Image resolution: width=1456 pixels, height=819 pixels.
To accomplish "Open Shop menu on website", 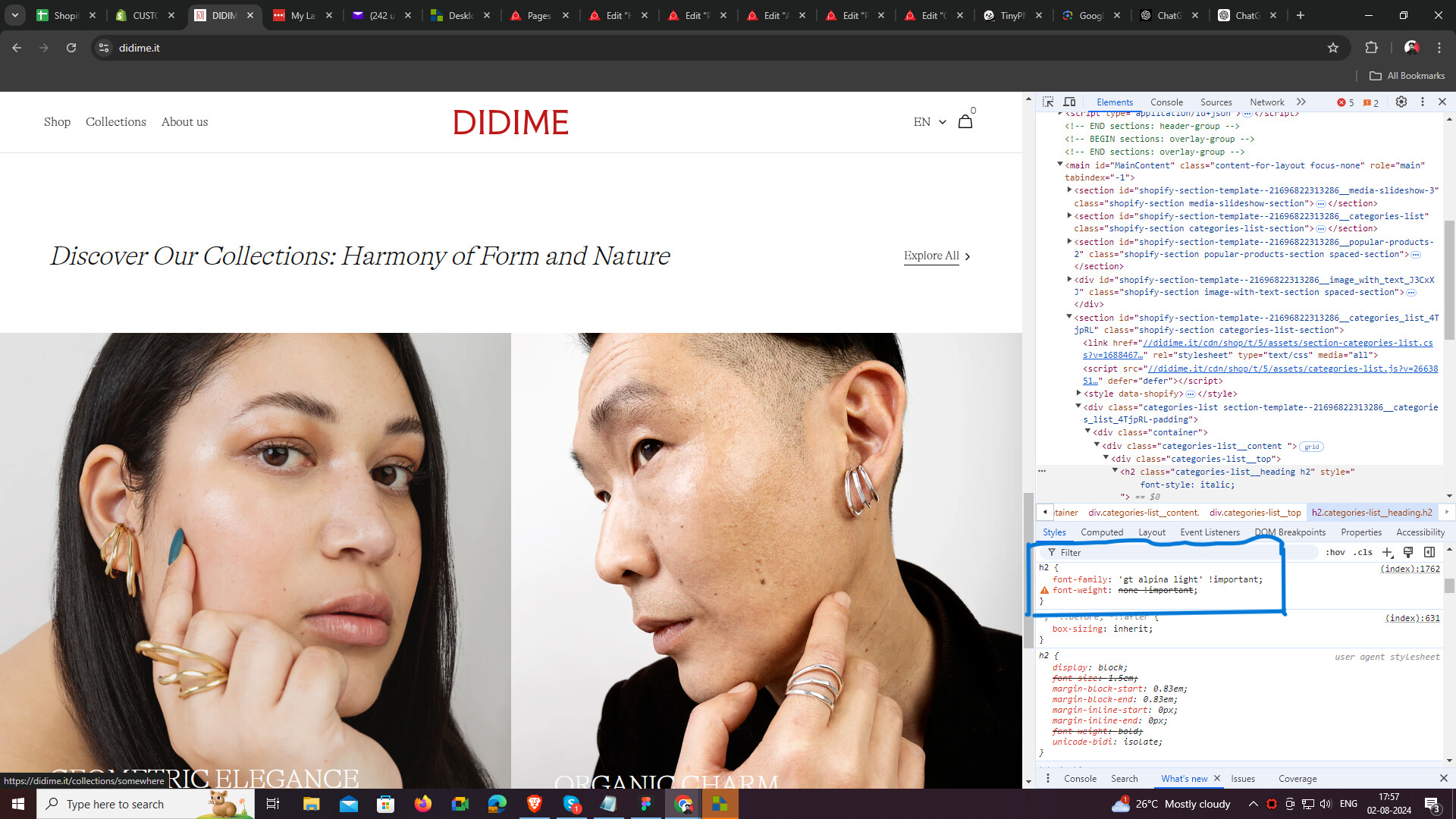I will (57, 122).
